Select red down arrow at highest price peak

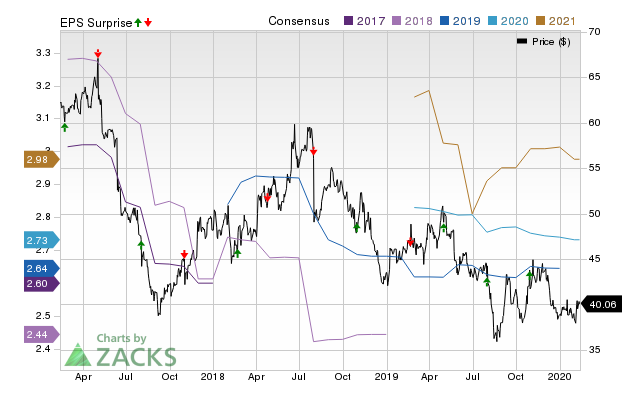(x=98, y=53)
